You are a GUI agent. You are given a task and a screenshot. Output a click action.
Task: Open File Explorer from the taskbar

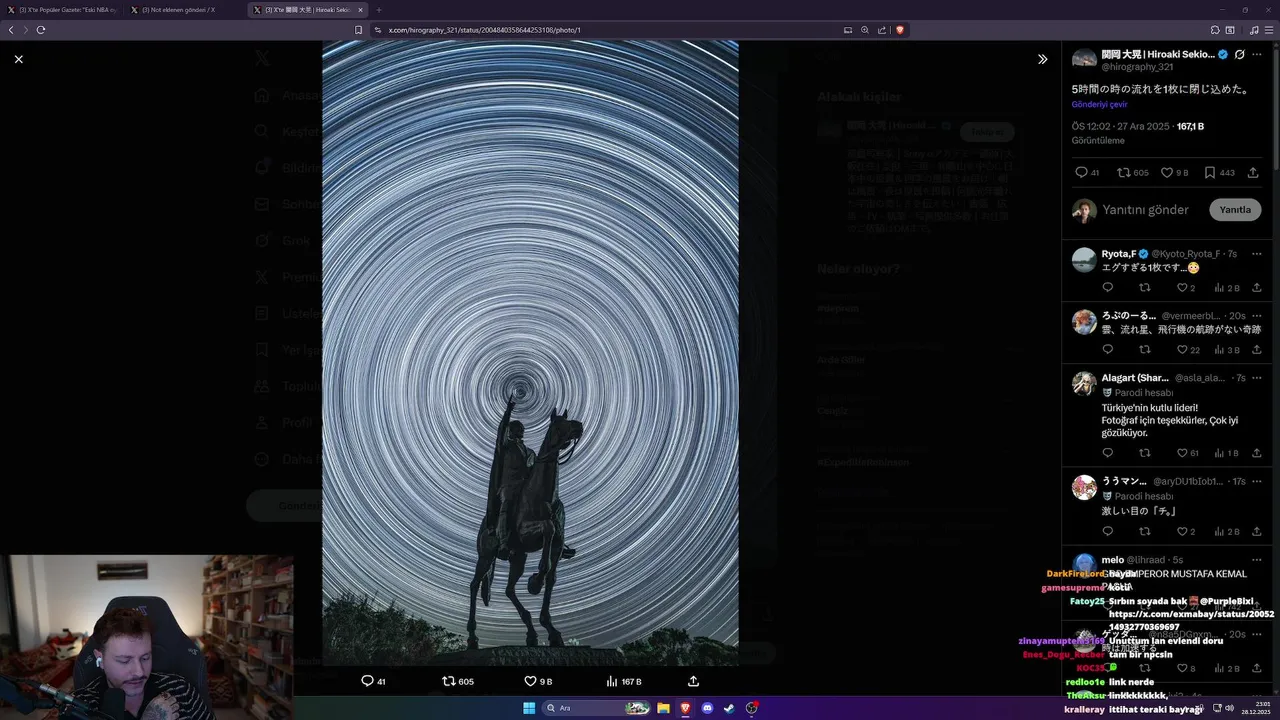point(663,708)
